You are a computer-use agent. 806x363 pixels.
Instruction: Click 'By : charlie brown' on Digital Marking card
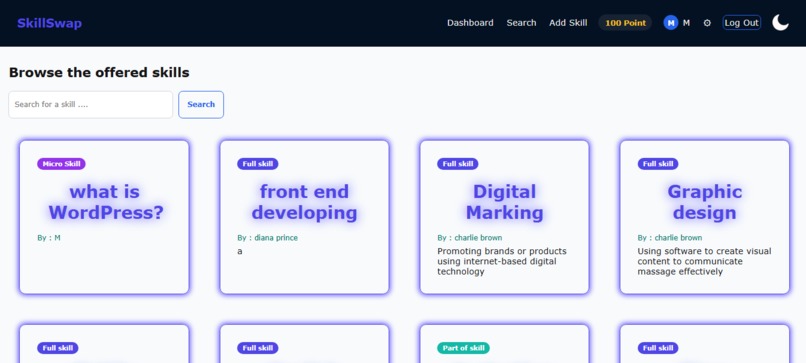470,238
